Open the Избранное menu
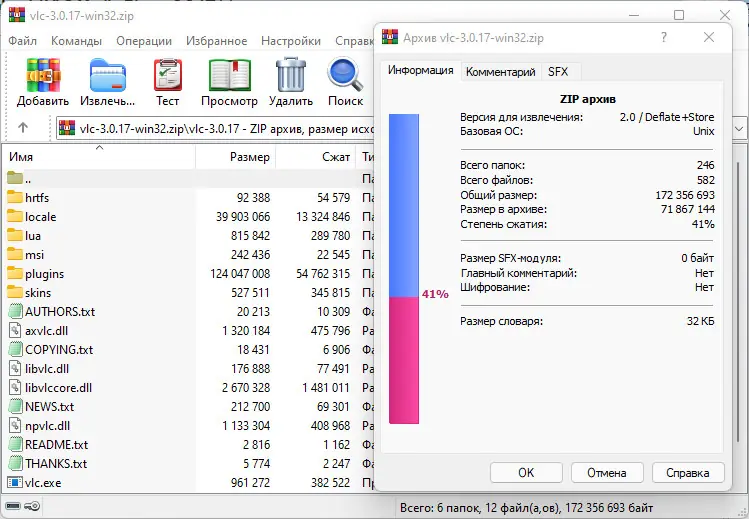749x519 pixels. 216,41
